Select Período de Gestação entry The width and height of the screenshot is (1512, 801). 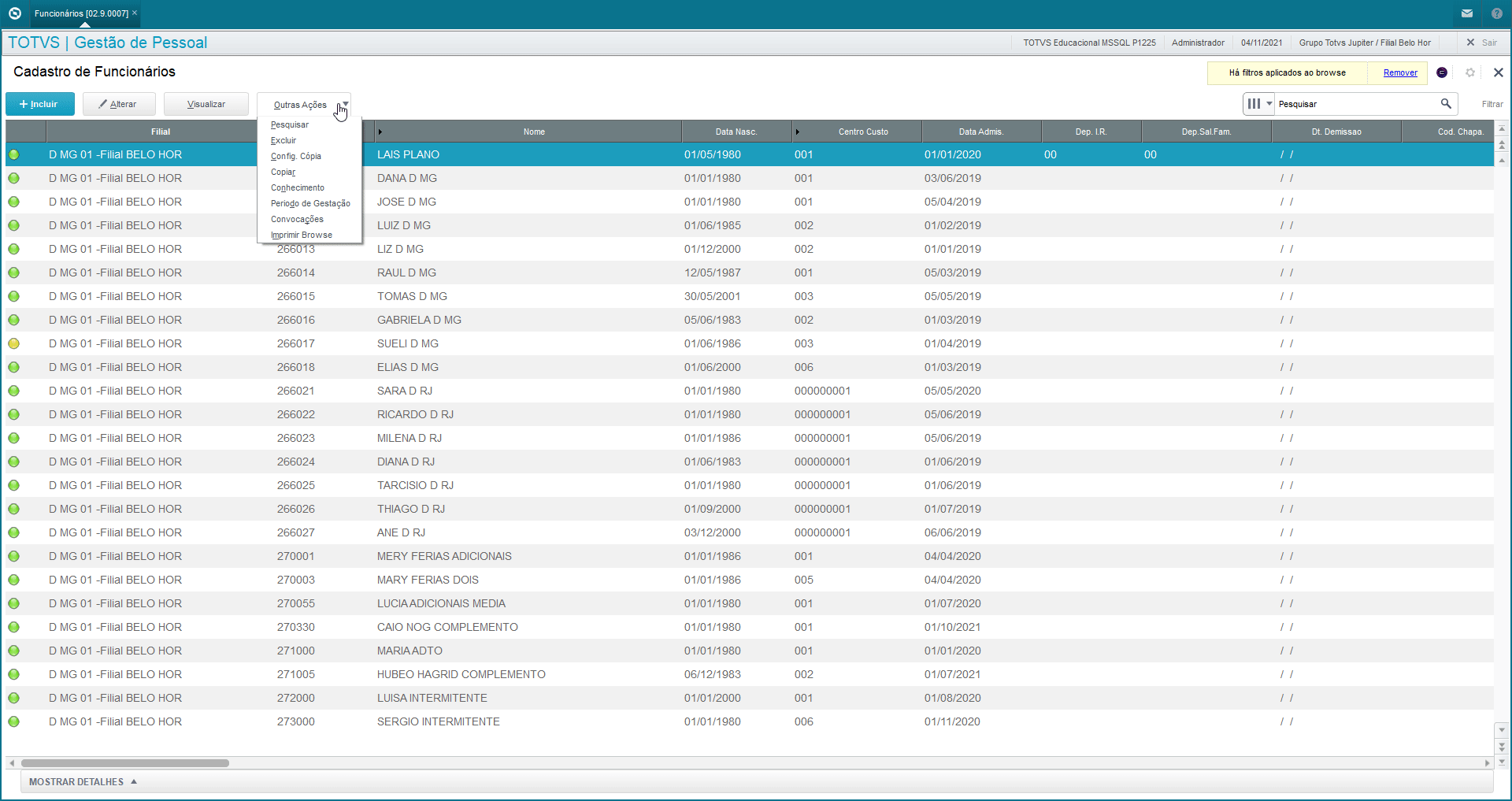click(x=310, y=203)
